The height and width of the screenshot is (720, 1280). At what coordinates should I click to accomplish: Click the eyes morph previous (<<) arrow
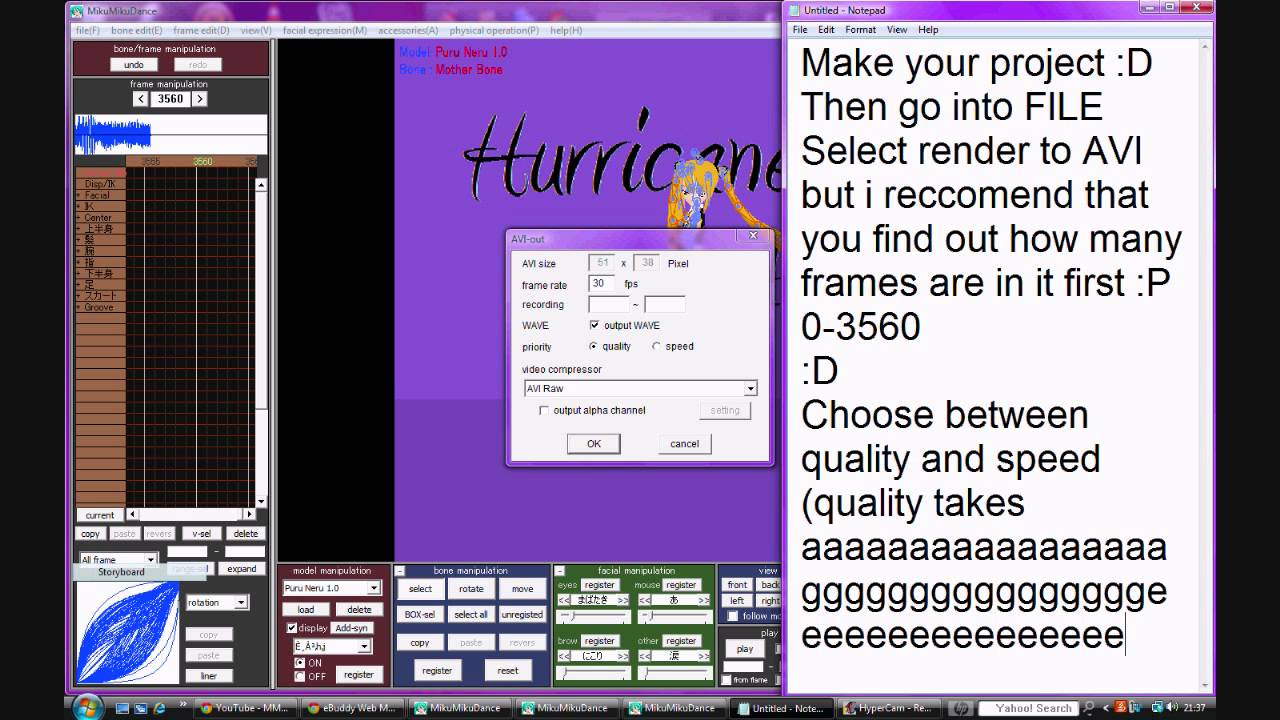pyautogui.click(x=563, y=600)
